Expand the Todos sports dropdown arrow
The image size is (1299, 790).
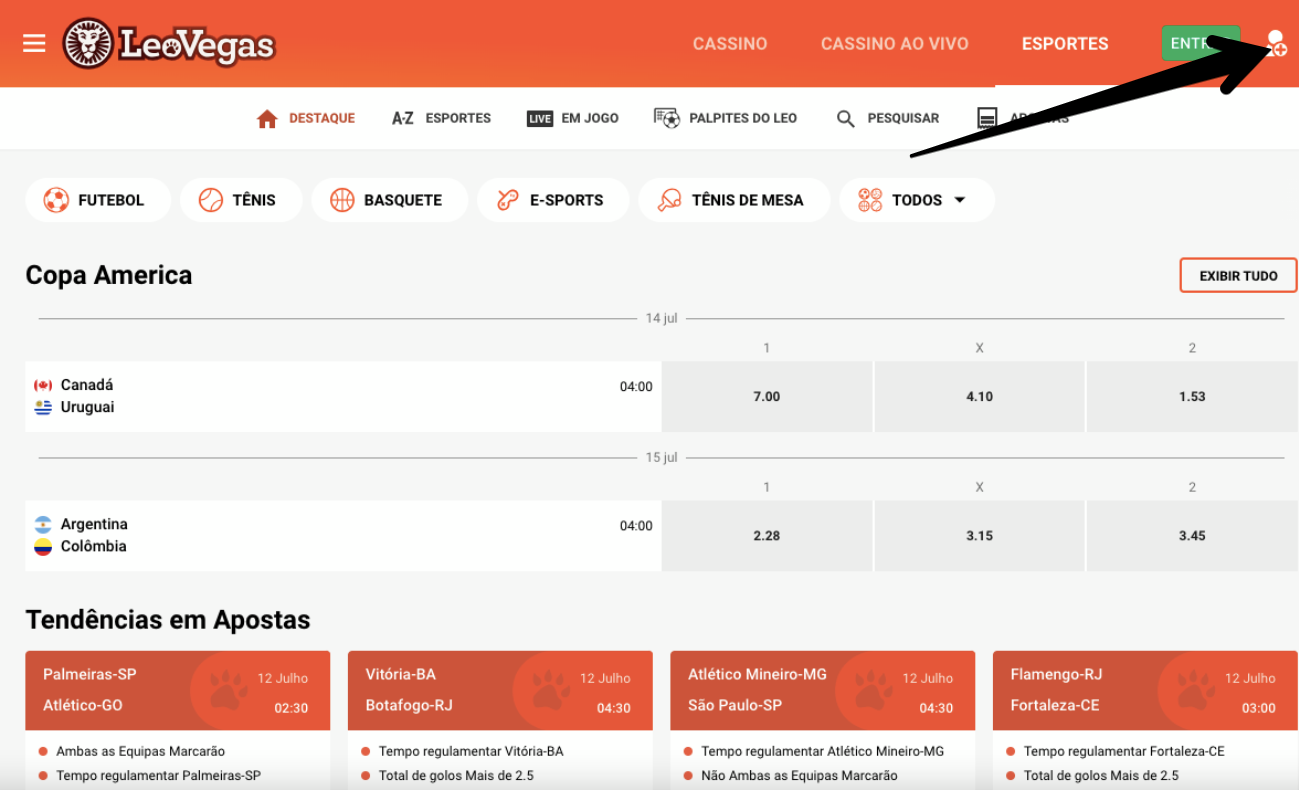pos(960,200)
